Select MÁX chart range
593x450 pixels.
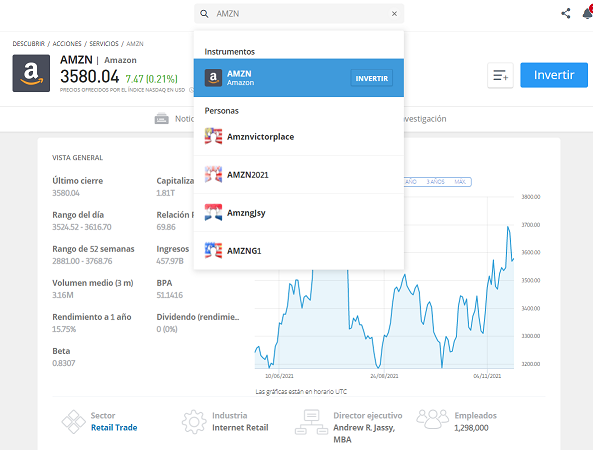[x=460, y=182]
